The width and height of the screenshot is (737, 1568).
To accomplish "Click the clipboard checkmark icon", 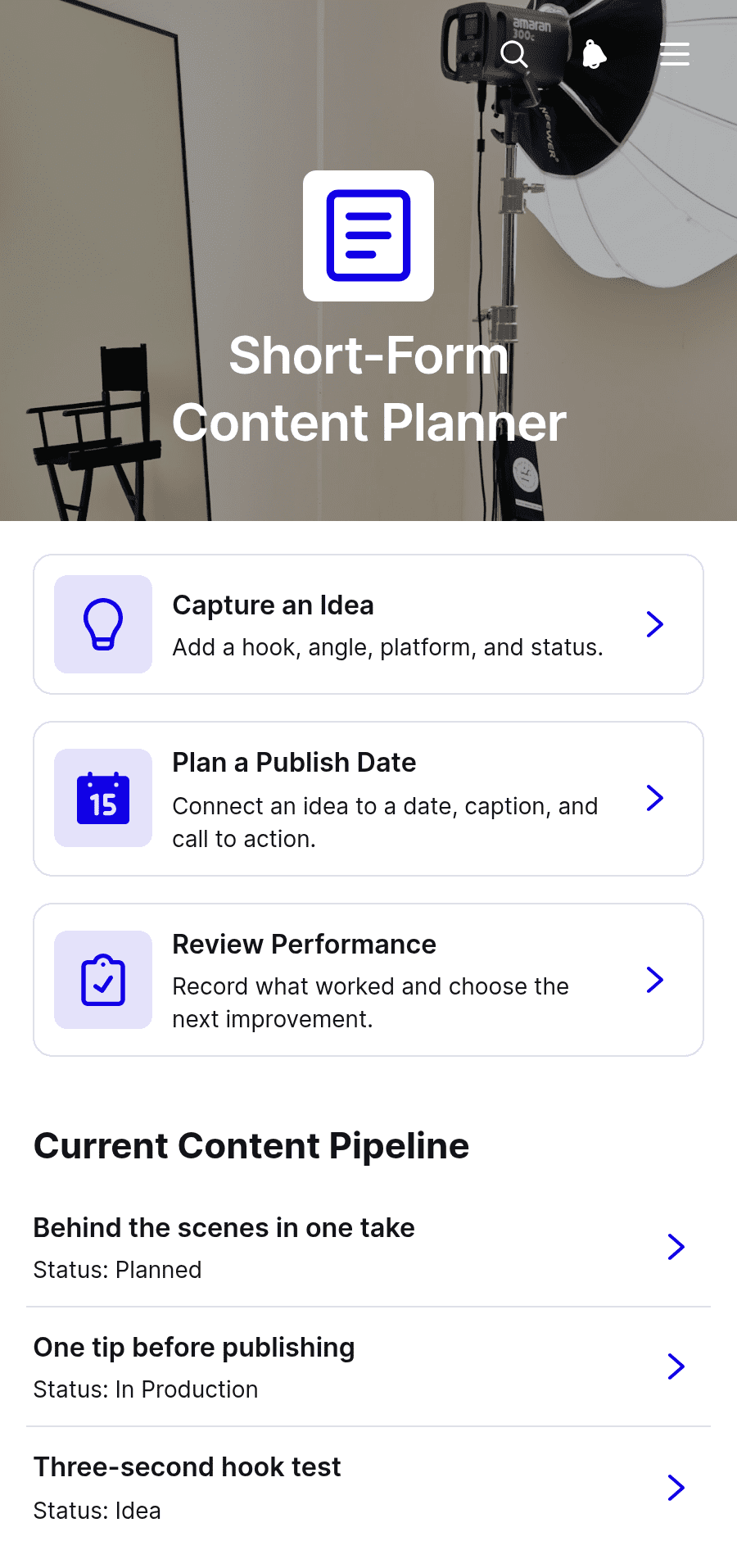I will click(x=103, y=980).
